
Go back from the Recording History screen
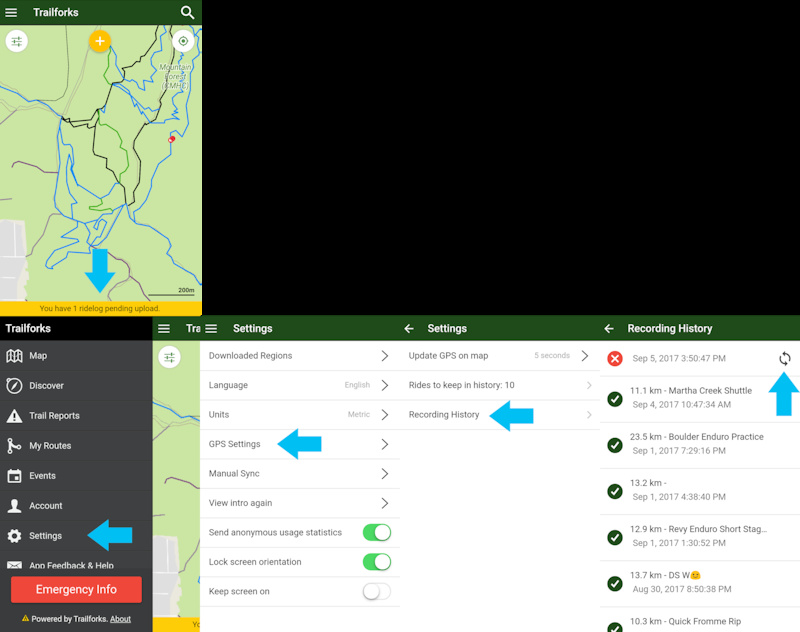[609, 328]
